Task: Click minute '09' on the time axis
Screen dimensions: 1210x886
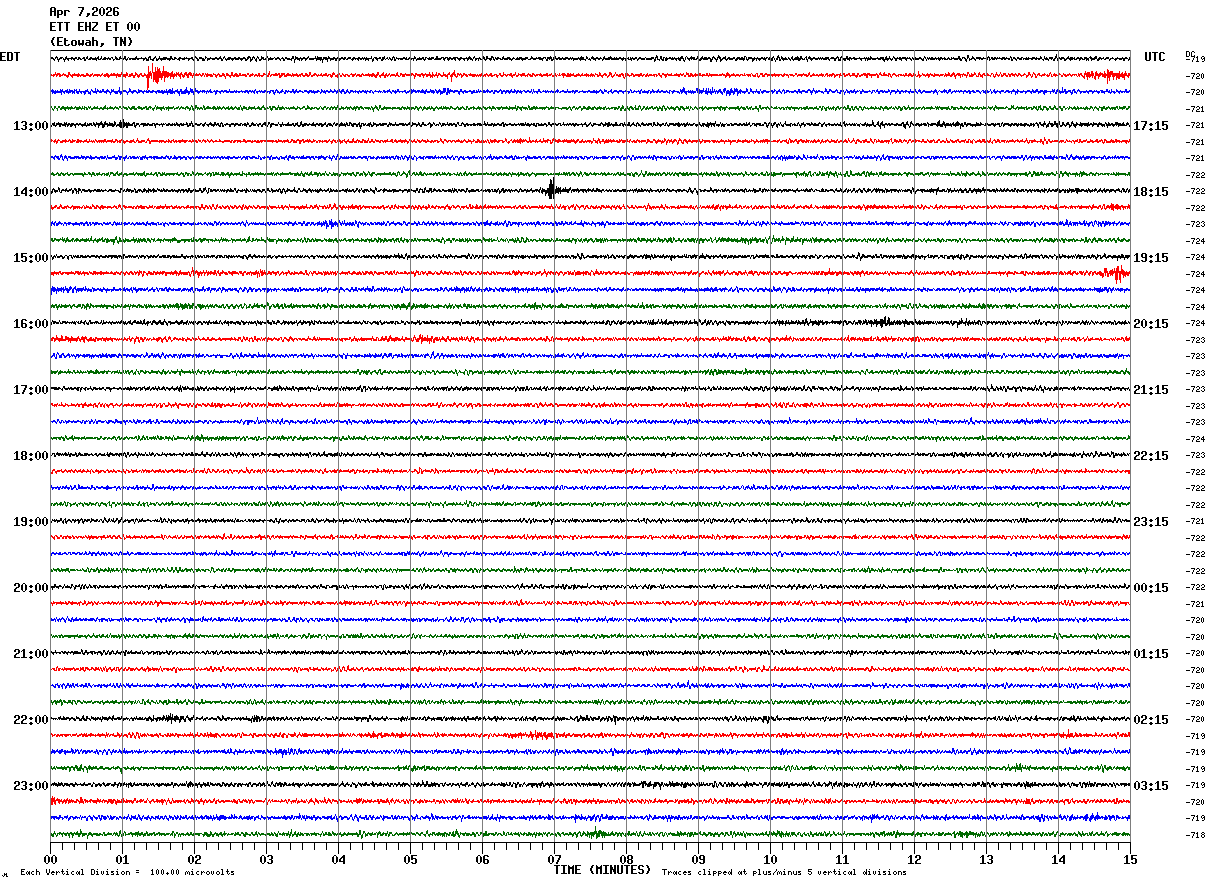Action: coord(698,859)
